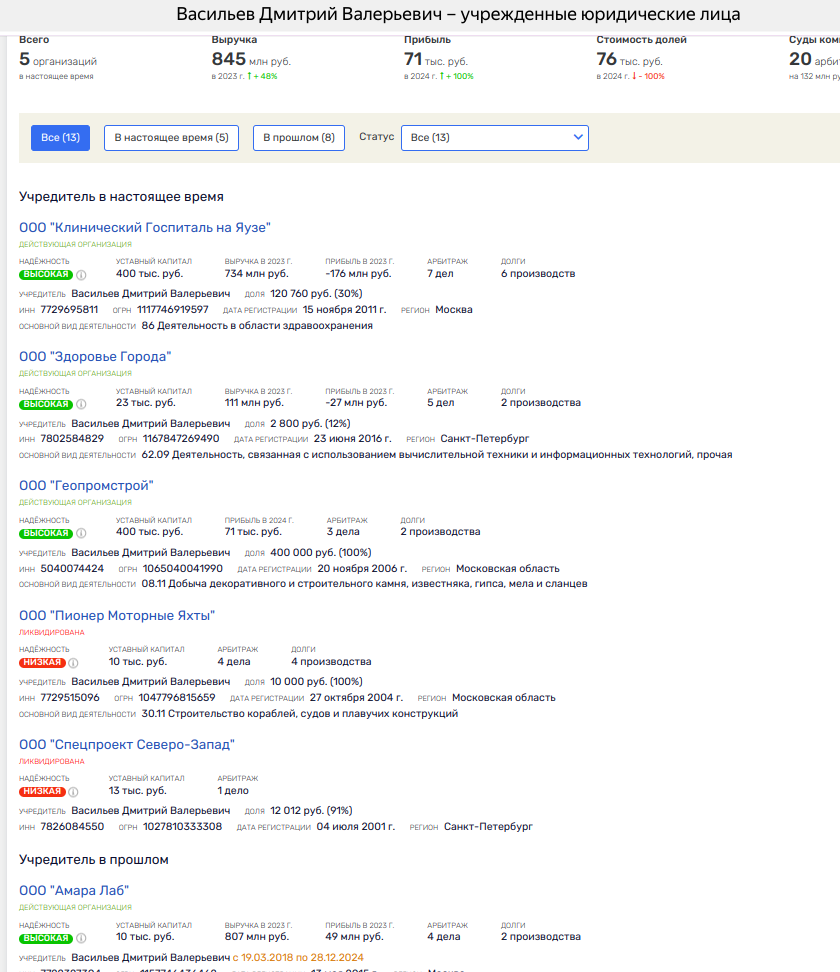Click the profit summary "71 тыс. руб."

[x=436, y=60]
